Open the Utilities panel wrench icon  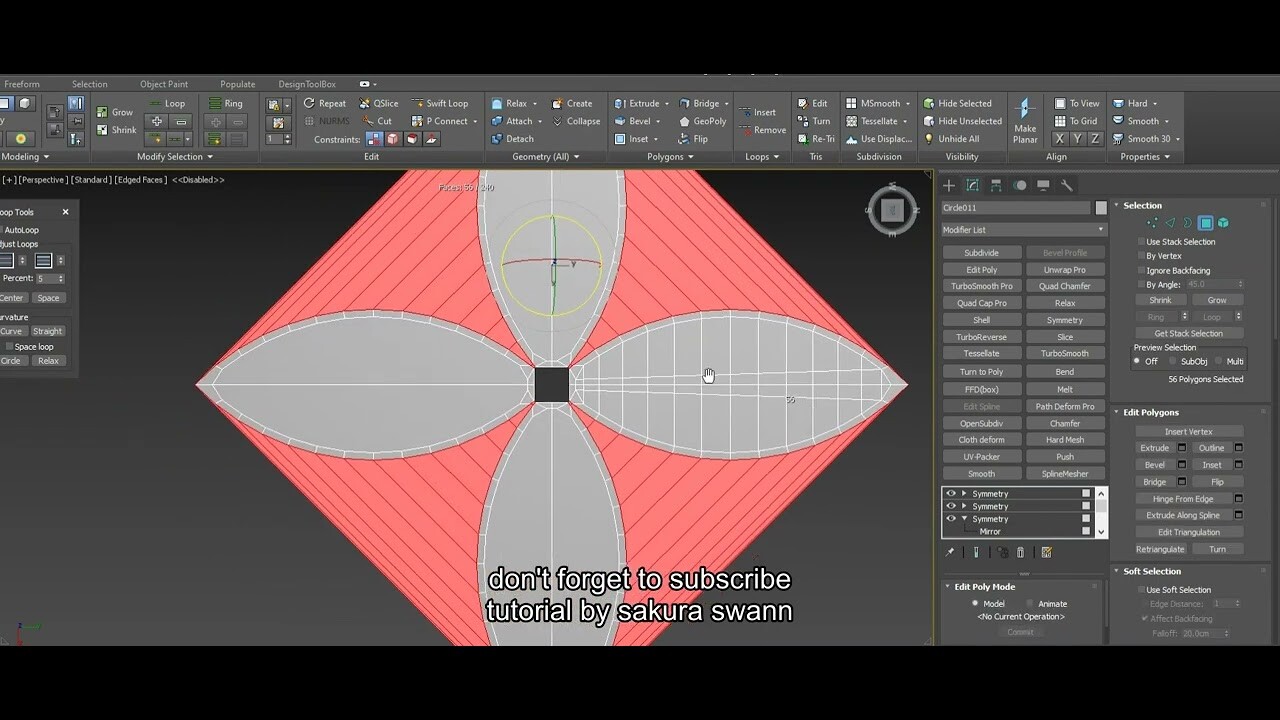click(1067, 186)
